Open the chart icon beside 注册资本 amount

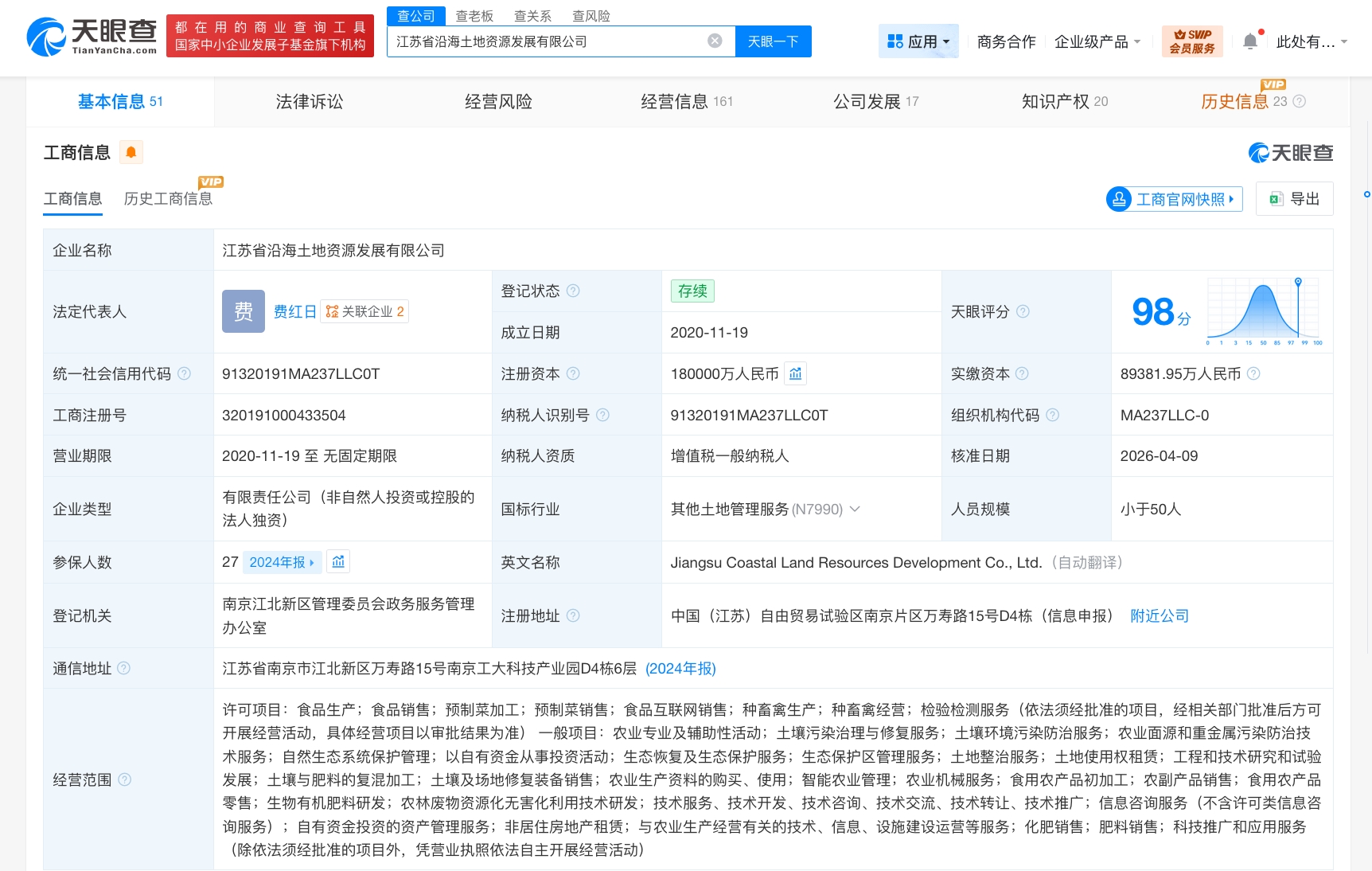(795, 373)
